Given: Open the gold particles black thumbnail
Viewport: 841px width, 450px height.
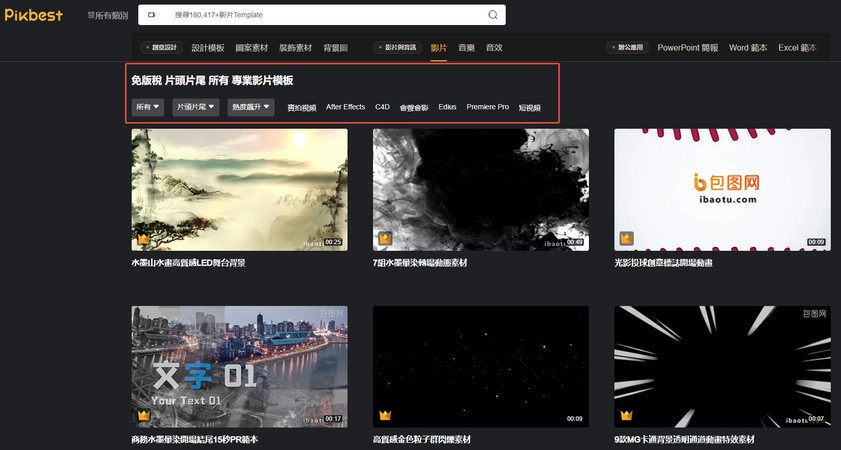Looking at the screenshot, I should (x=481, y=367).
